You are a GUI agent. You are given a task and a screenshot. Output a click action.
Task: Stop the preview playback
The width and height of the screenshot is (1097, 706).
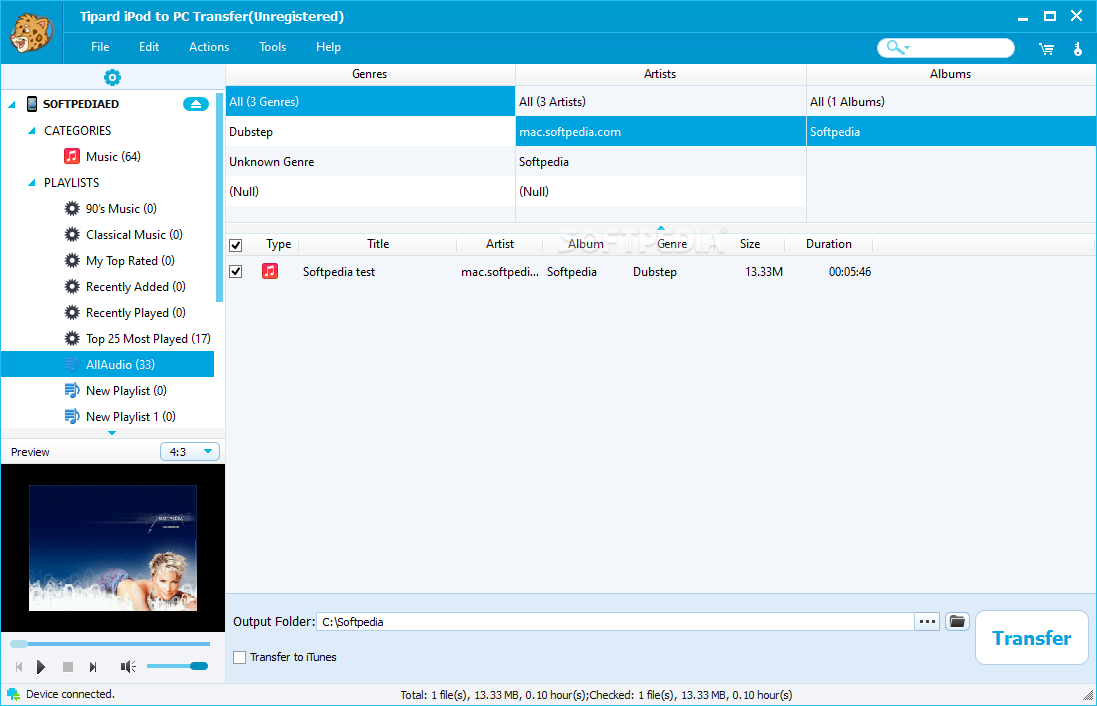68,667
